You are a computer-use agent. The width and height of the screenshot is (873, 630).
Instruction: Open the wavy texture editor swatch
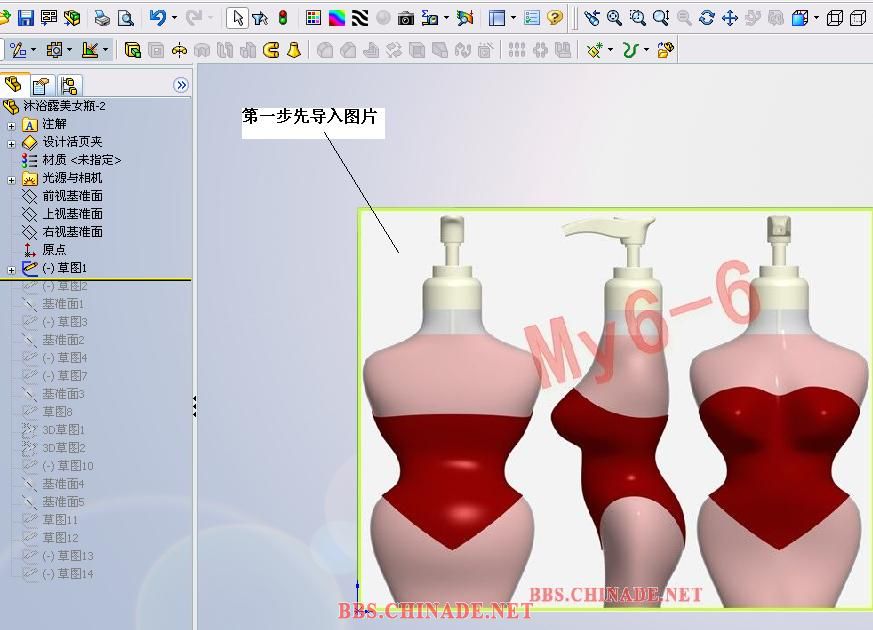360,18
